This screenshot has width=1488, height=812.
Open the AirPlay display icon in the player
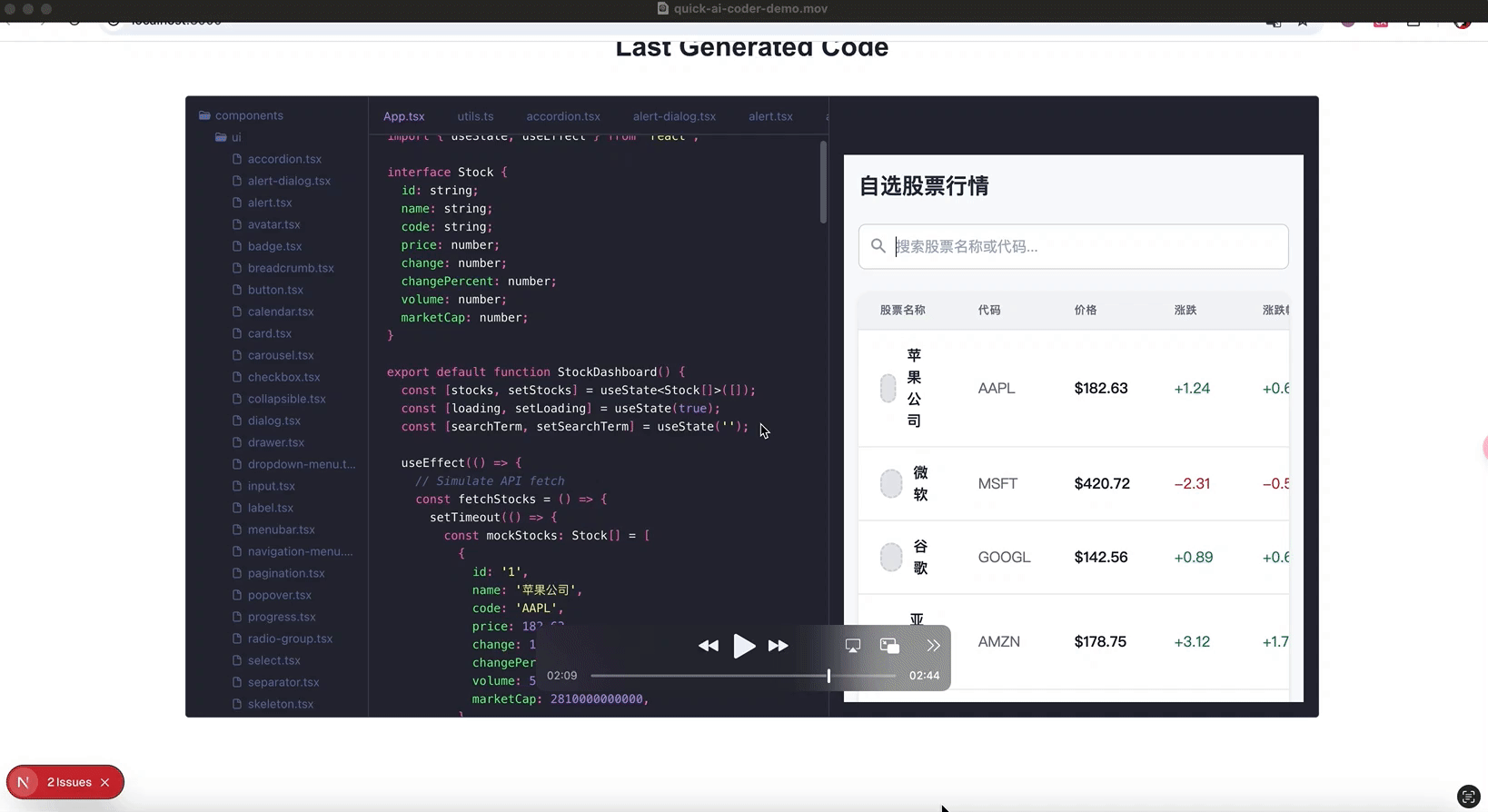[852, 646]
